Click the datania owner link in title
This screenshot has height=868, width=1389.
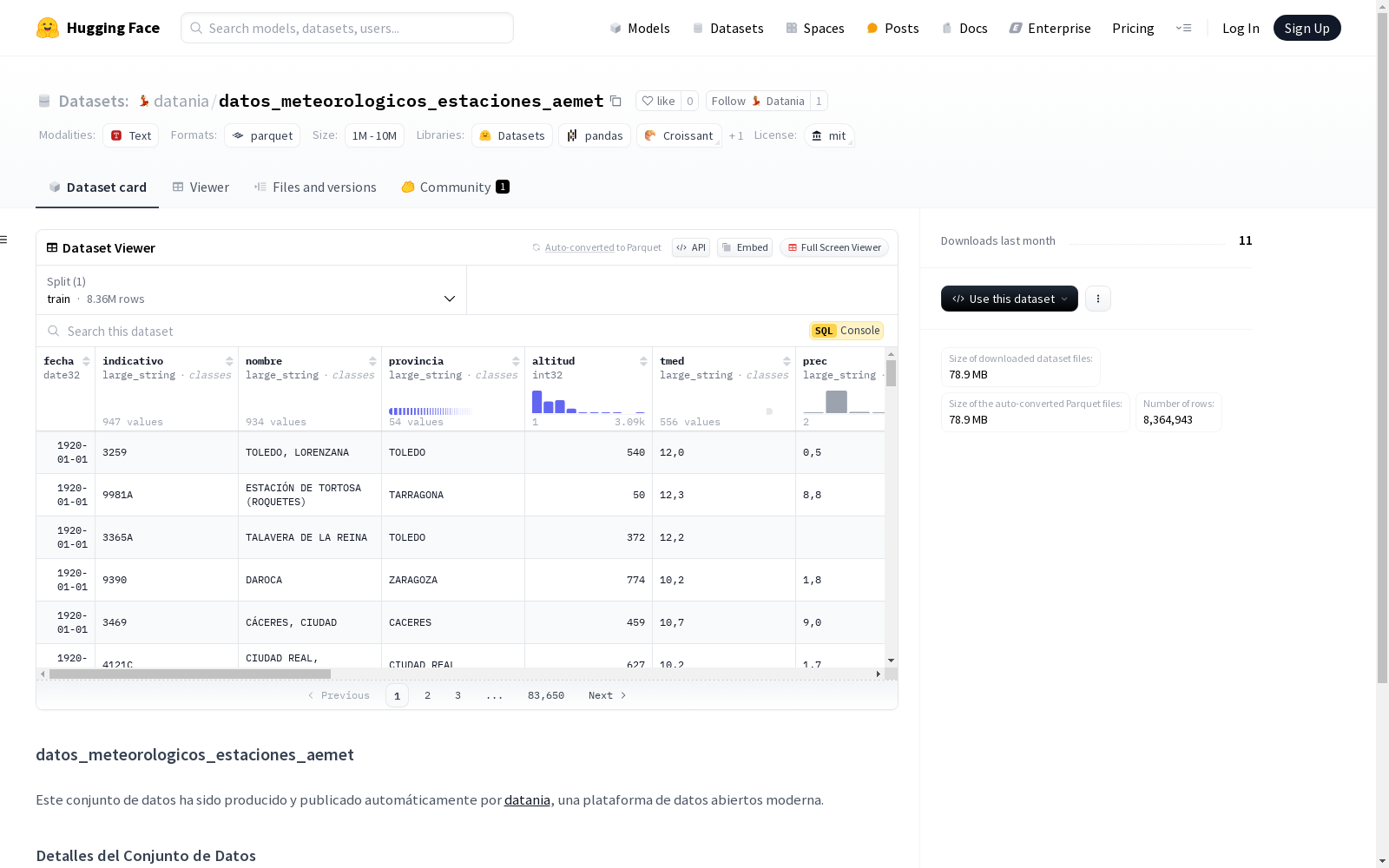point(181,101)
